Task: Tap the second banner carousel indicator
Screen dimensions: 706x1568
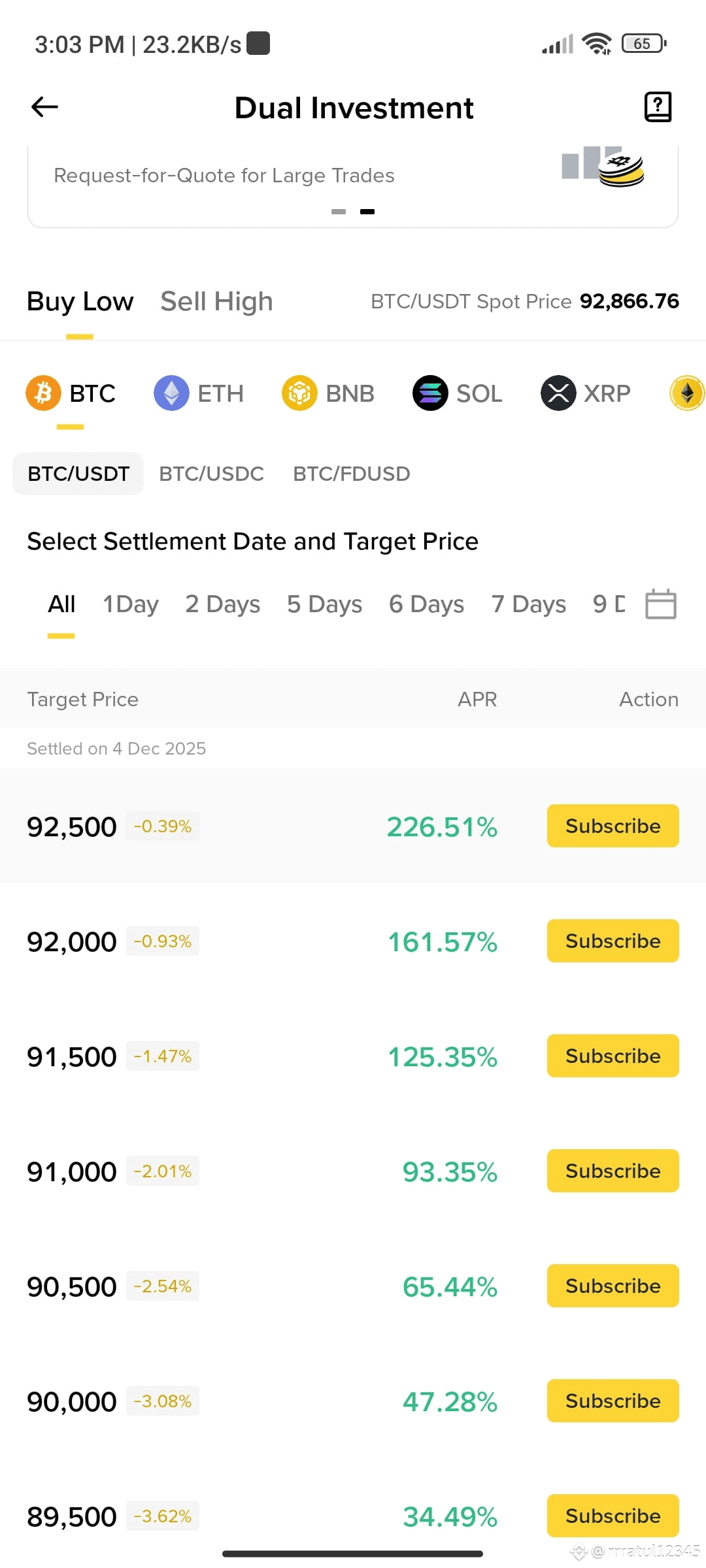Action: (367, 212)
